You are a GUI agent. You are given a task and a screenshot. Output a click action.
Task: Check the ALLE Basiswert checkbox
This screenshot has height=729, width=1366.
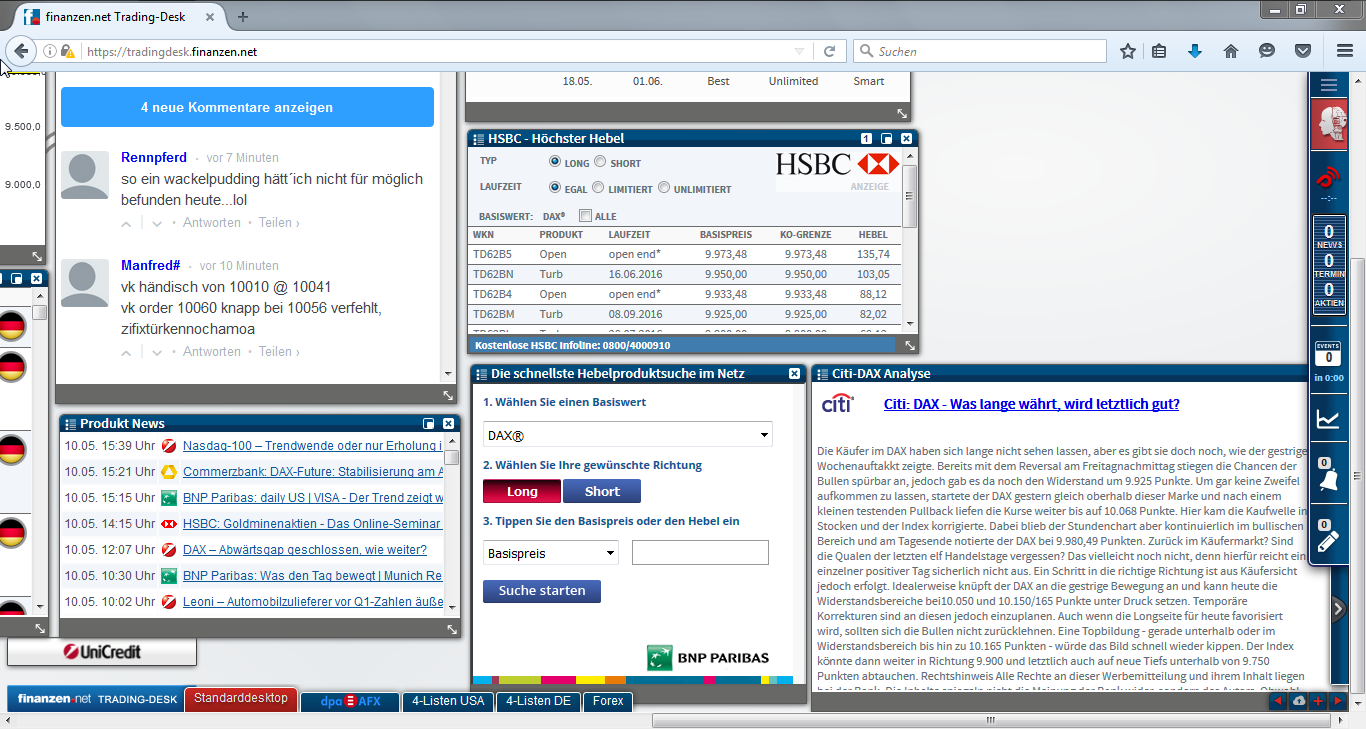[585, 216]
